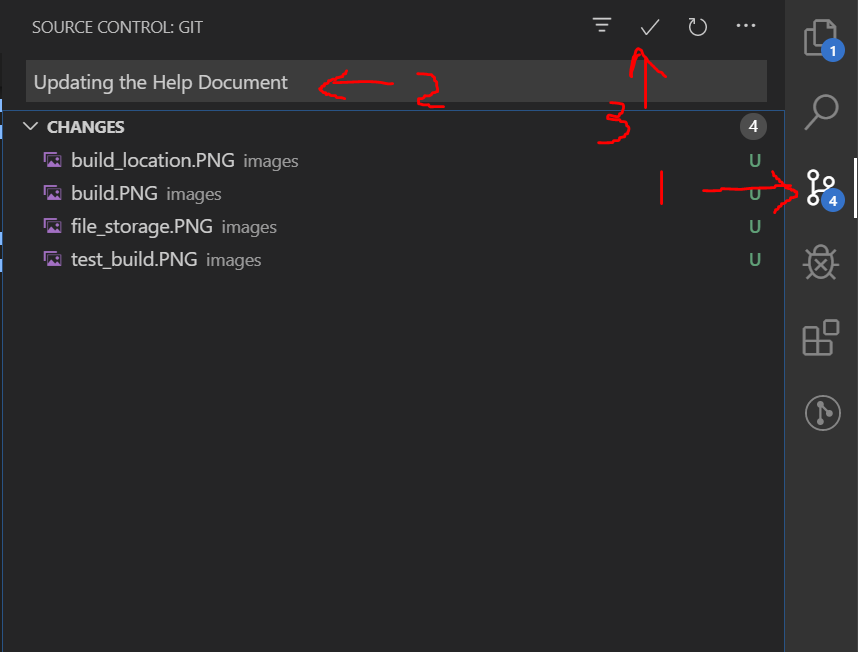The image size is (858, 652).
Task: Open the view and sort filter icon
Action: 601,27
